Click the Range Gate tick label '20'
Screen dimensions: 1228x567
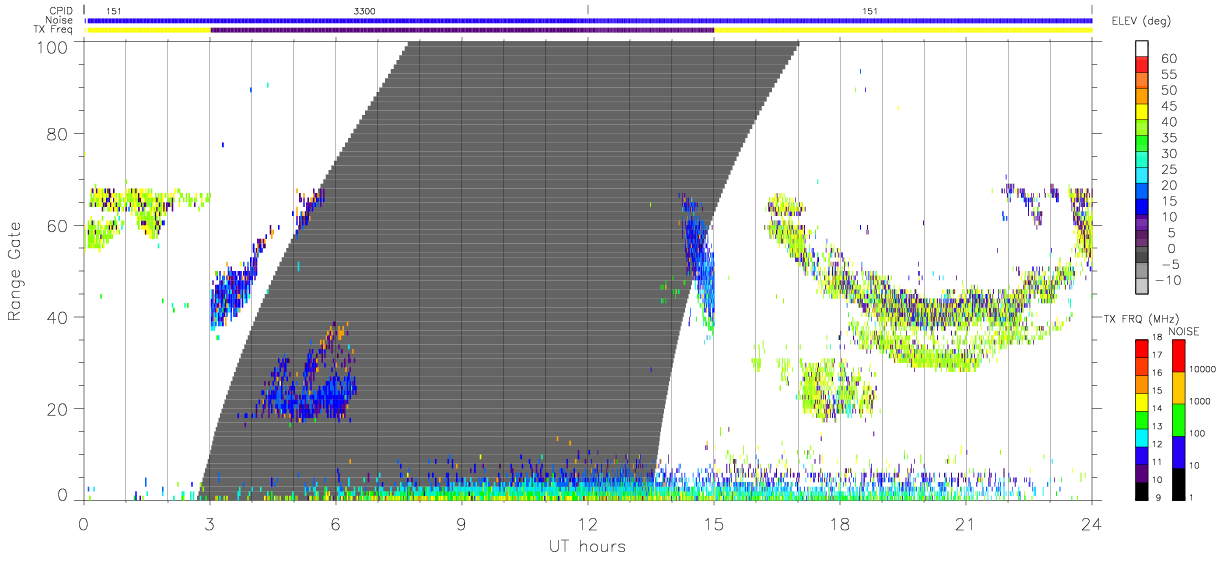(58, 409)
